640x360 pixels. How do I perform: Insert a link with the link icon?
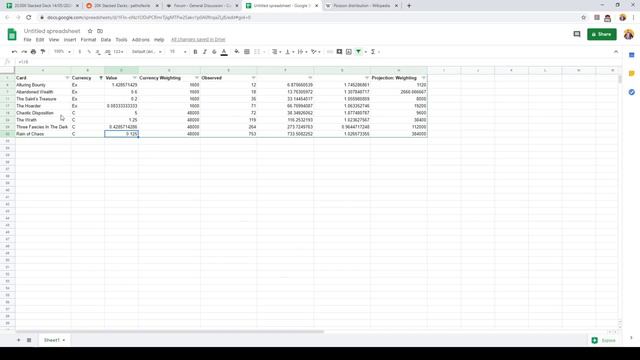pyautogui.click(x=330, y=52)
